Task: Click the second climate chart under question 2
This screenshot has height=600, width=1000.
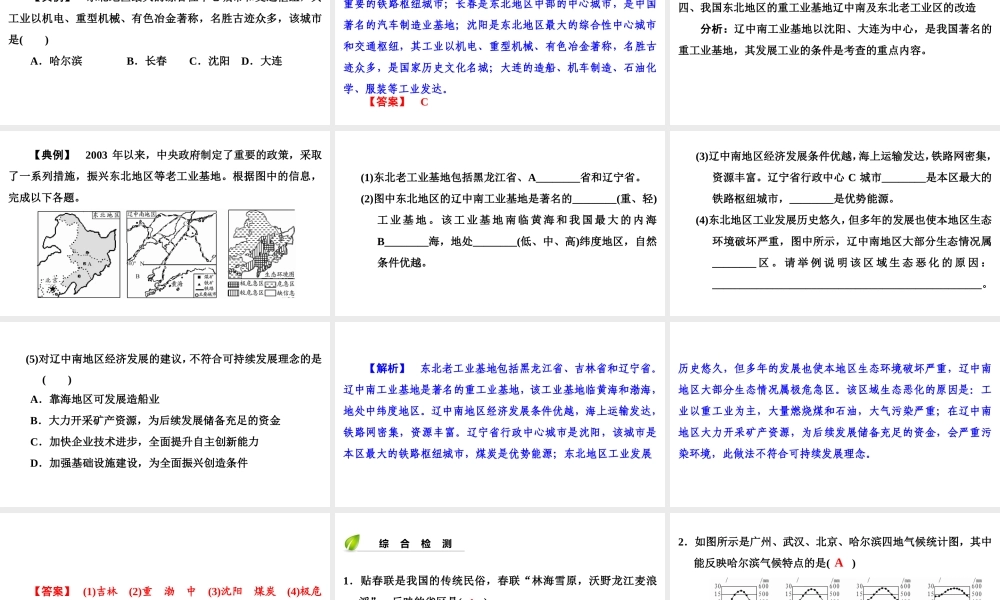Action: 813,589
